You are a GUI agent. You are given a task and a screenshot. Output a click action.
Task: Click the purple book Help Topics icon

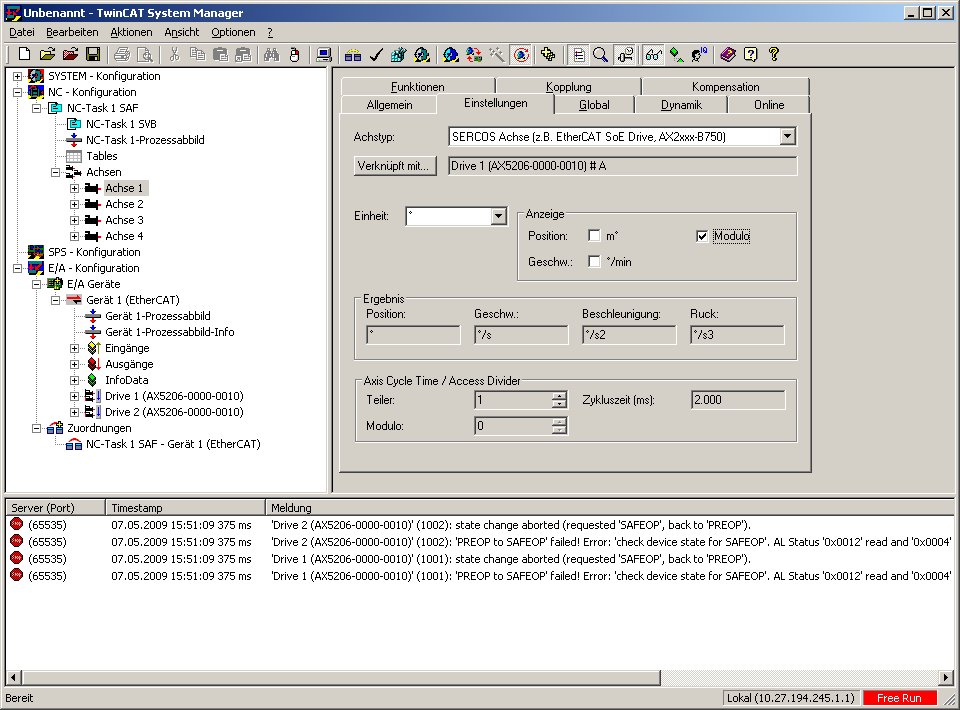(728, 54)
